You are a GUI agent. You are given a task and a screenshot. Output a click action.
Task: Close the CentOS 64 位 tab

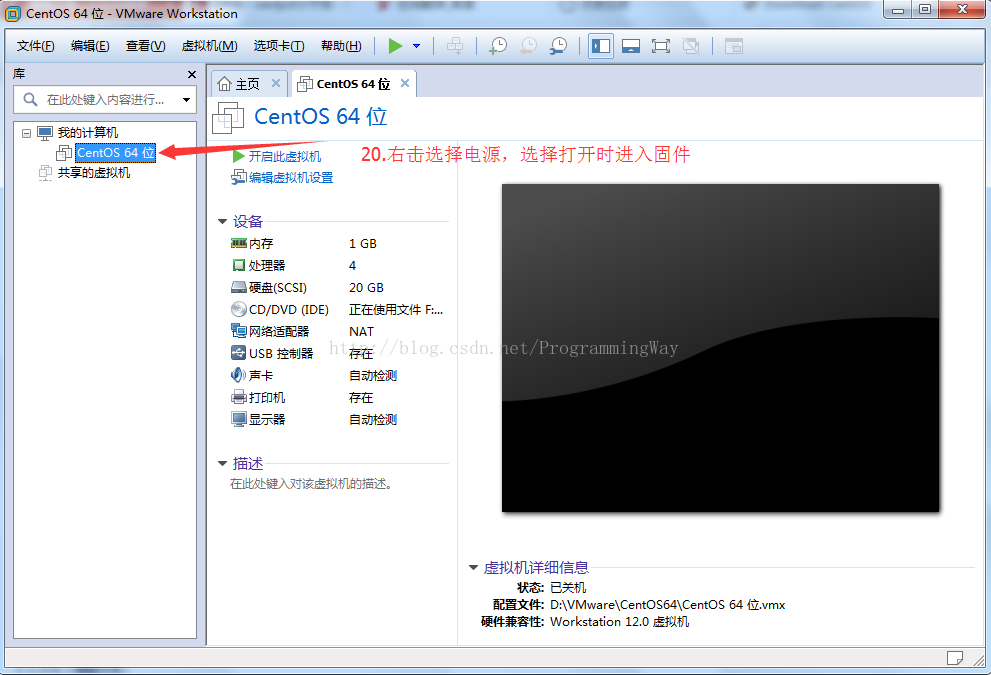[x=405, y=84]
